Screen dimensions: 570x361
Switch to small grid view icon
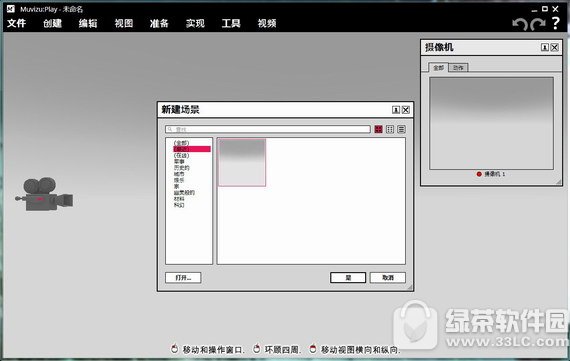[390, 129]
